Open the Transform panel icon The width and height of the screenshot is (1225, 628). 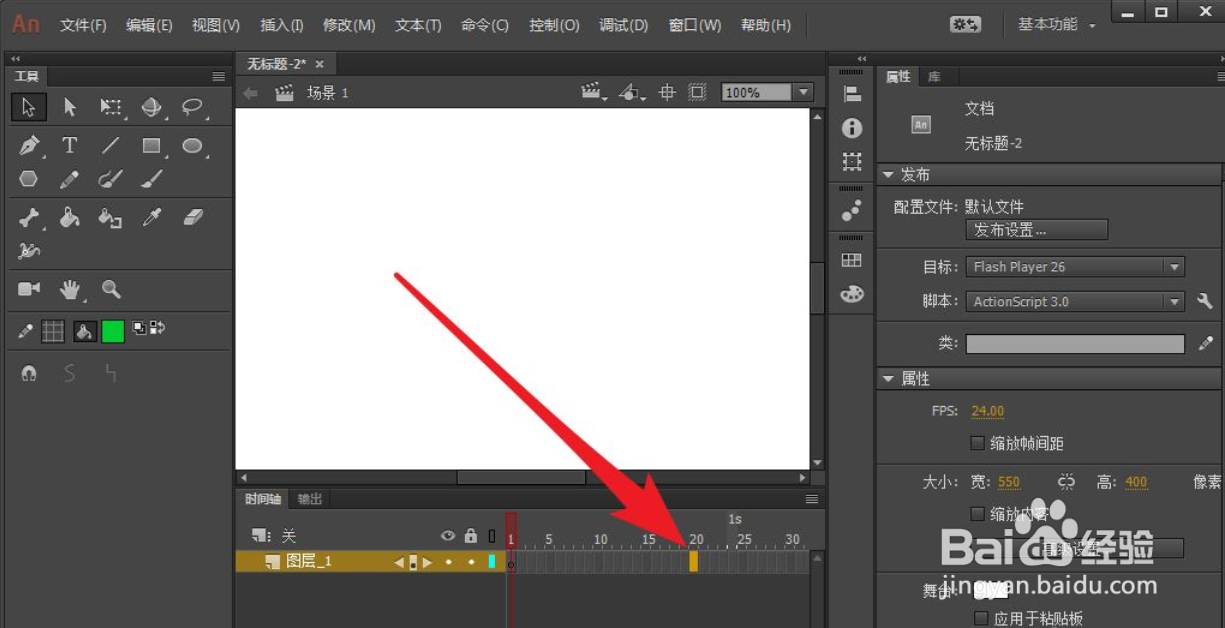pos(852,161)
